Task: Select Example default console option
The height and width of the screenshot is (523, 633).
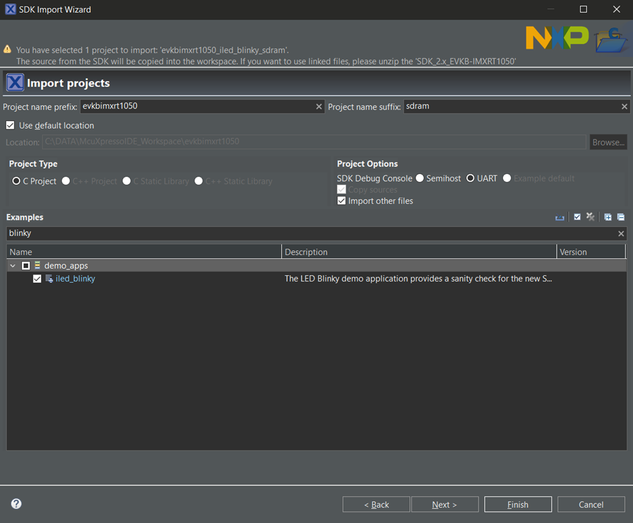Action: coord(507,178)
